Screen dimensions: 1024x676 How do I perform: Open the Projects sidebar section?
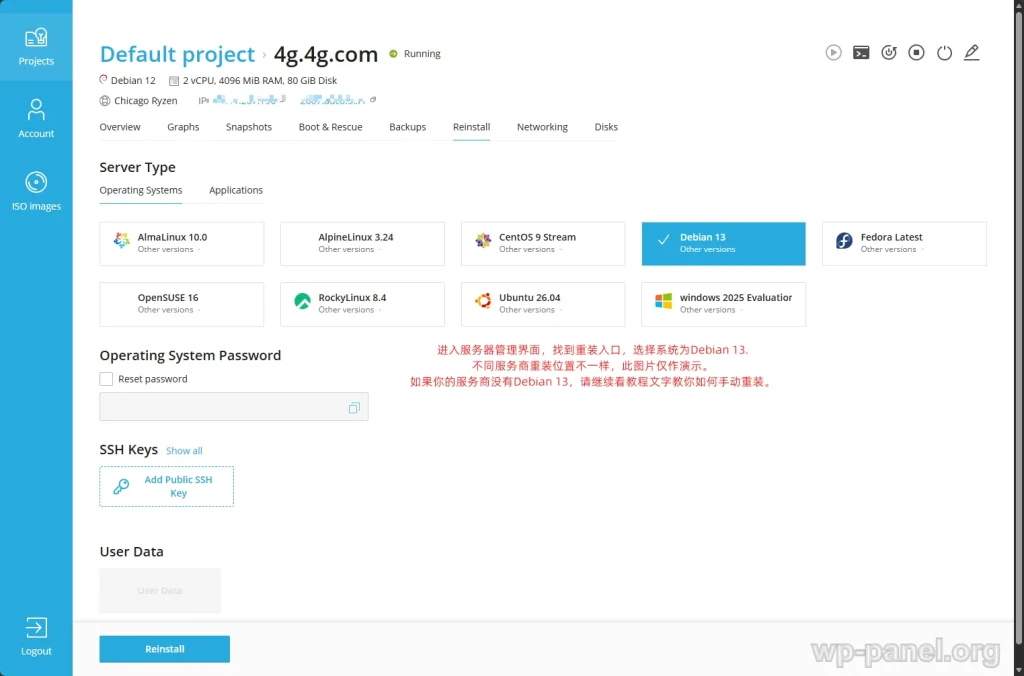click(36, 46)
